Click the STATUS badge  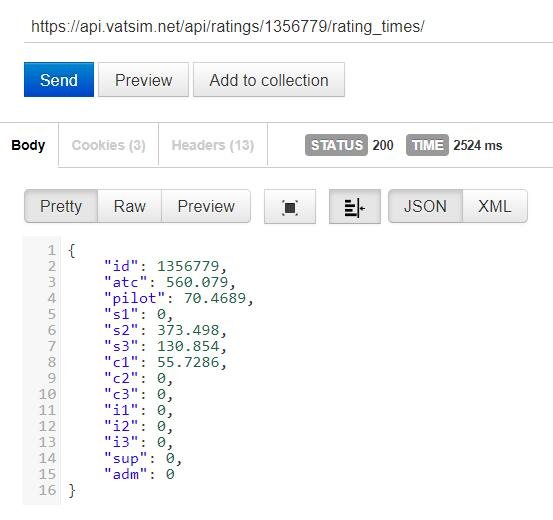(336, 145)
